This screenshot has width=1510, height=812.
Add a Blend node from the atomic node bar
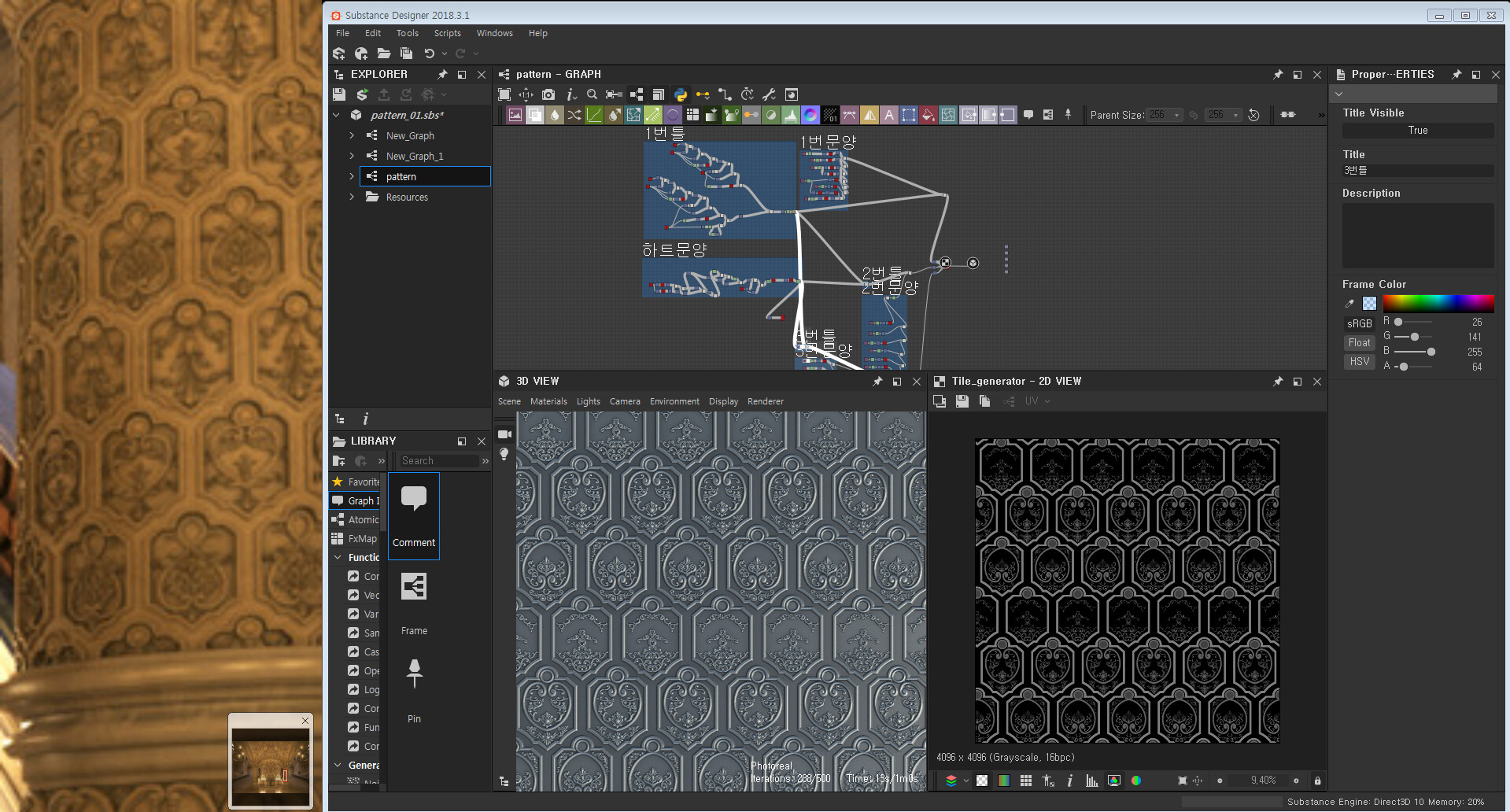click(x=535, y=114)
